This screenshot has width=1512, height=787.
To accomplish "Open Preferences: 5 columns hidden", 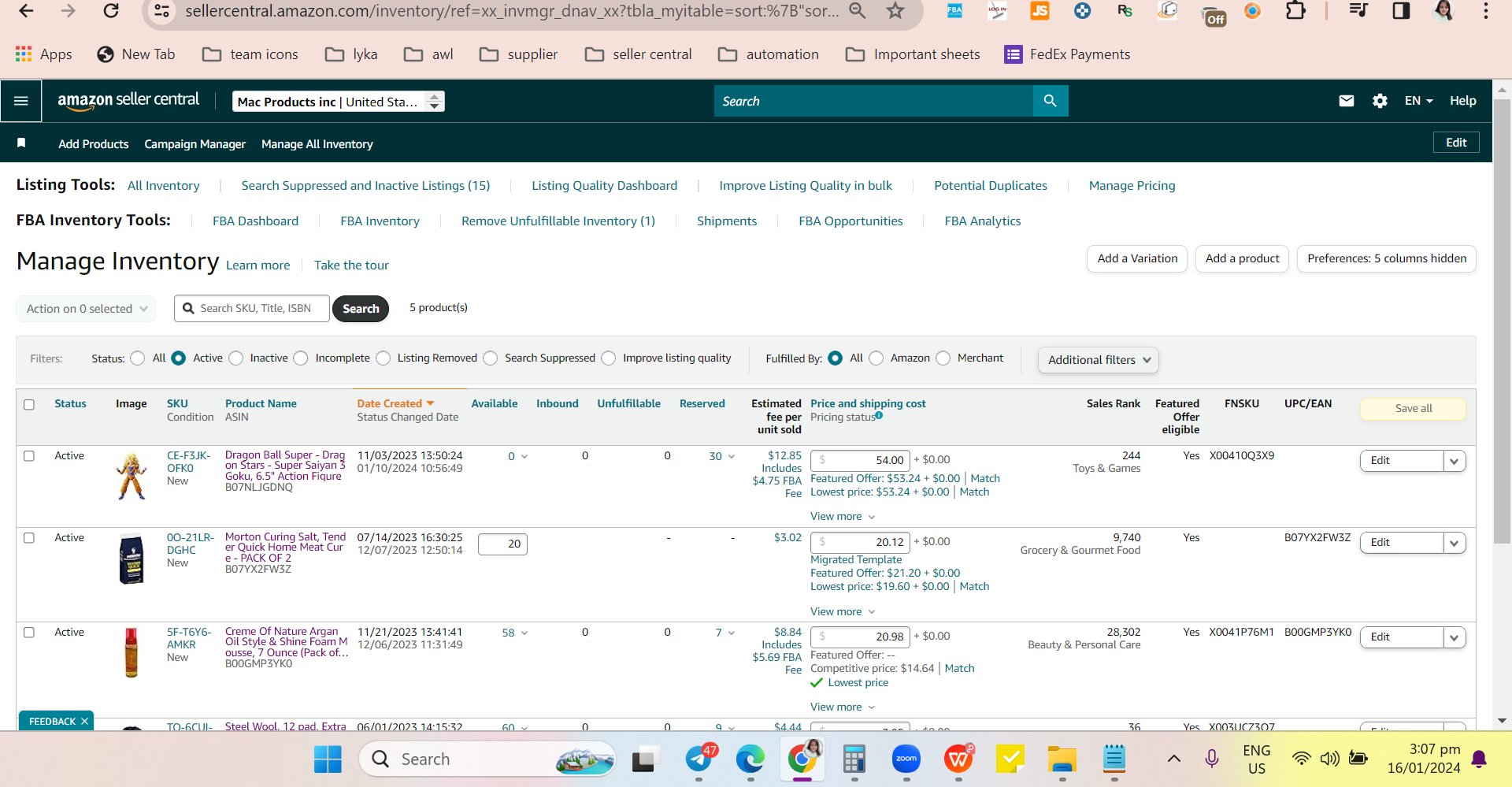I will [x=1387, y=258].
